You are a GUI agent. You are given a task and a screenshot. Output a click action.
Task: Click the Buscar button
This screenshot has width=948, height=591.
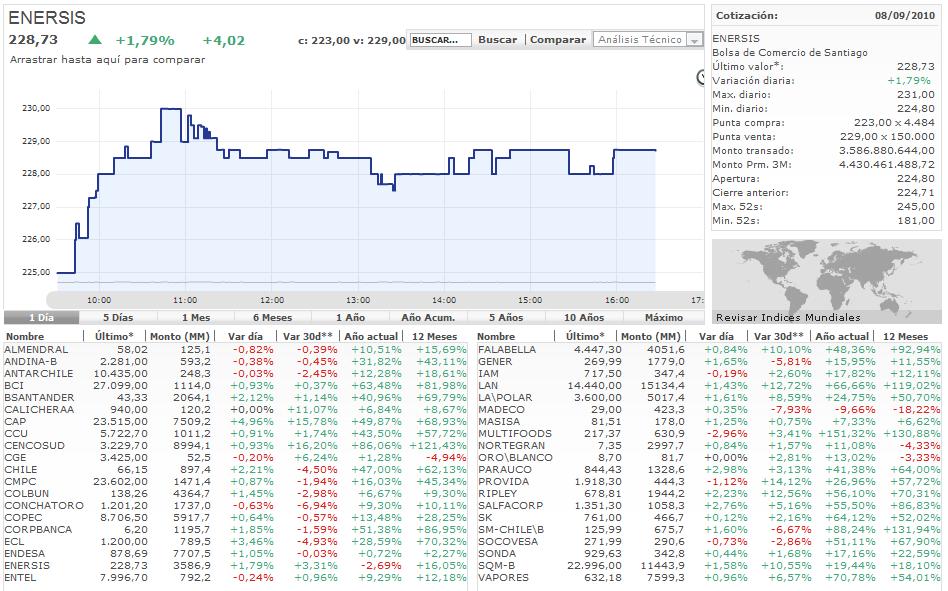[x=497, y=40]
